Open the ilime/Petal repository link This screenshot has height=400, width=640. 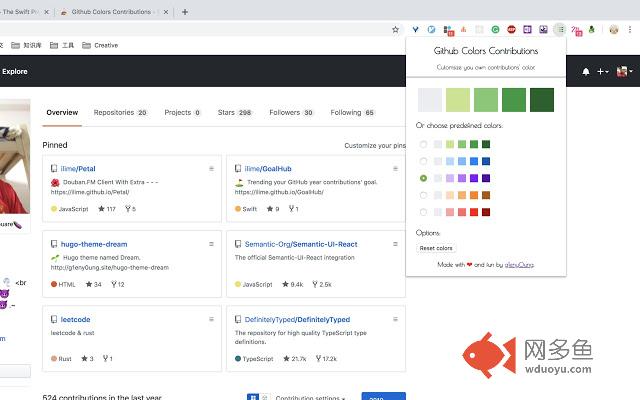[x=78, y=169]
